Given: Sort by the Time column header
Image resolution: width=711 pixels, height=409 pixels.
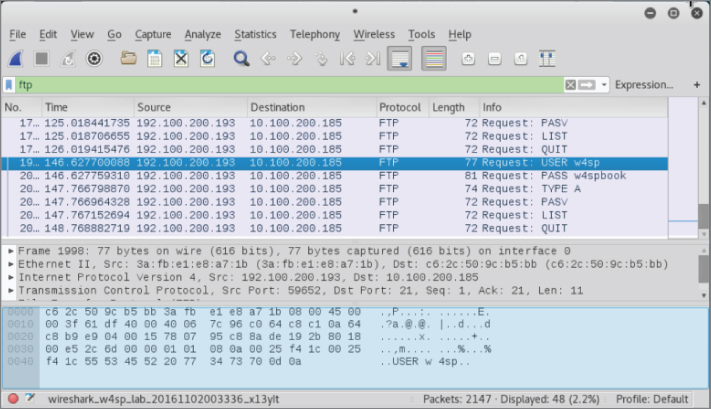Looking at the screenshot, I should pyautogui.click(x=88, y=107).
